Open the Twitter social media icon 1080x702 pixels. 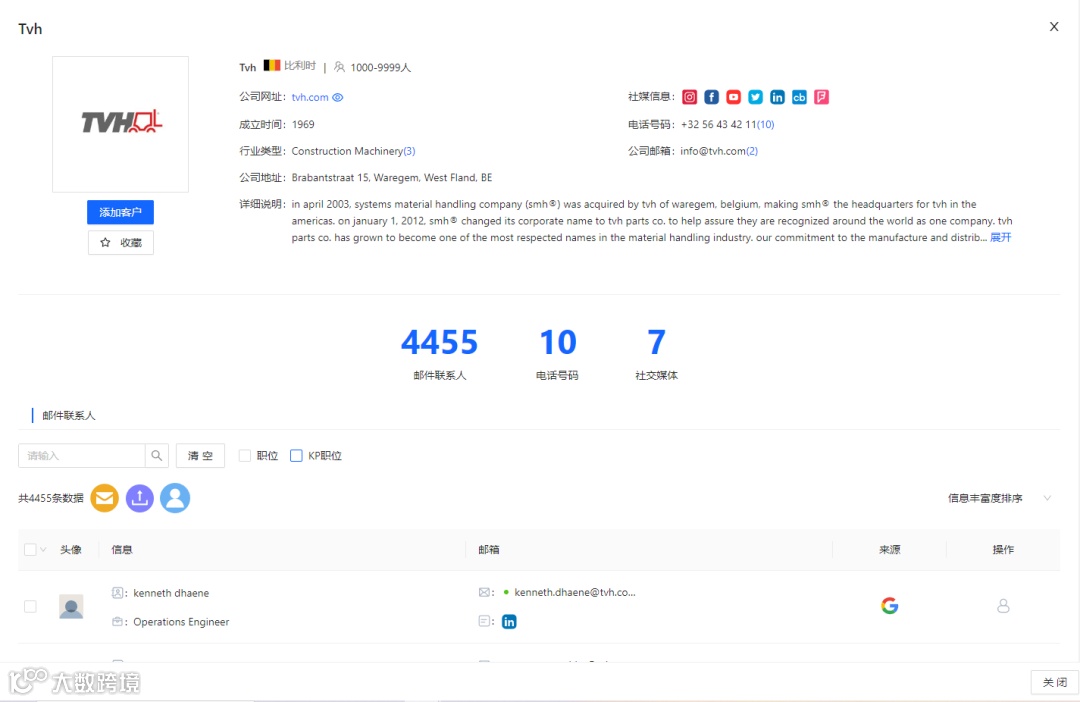[x=756, y=97]
